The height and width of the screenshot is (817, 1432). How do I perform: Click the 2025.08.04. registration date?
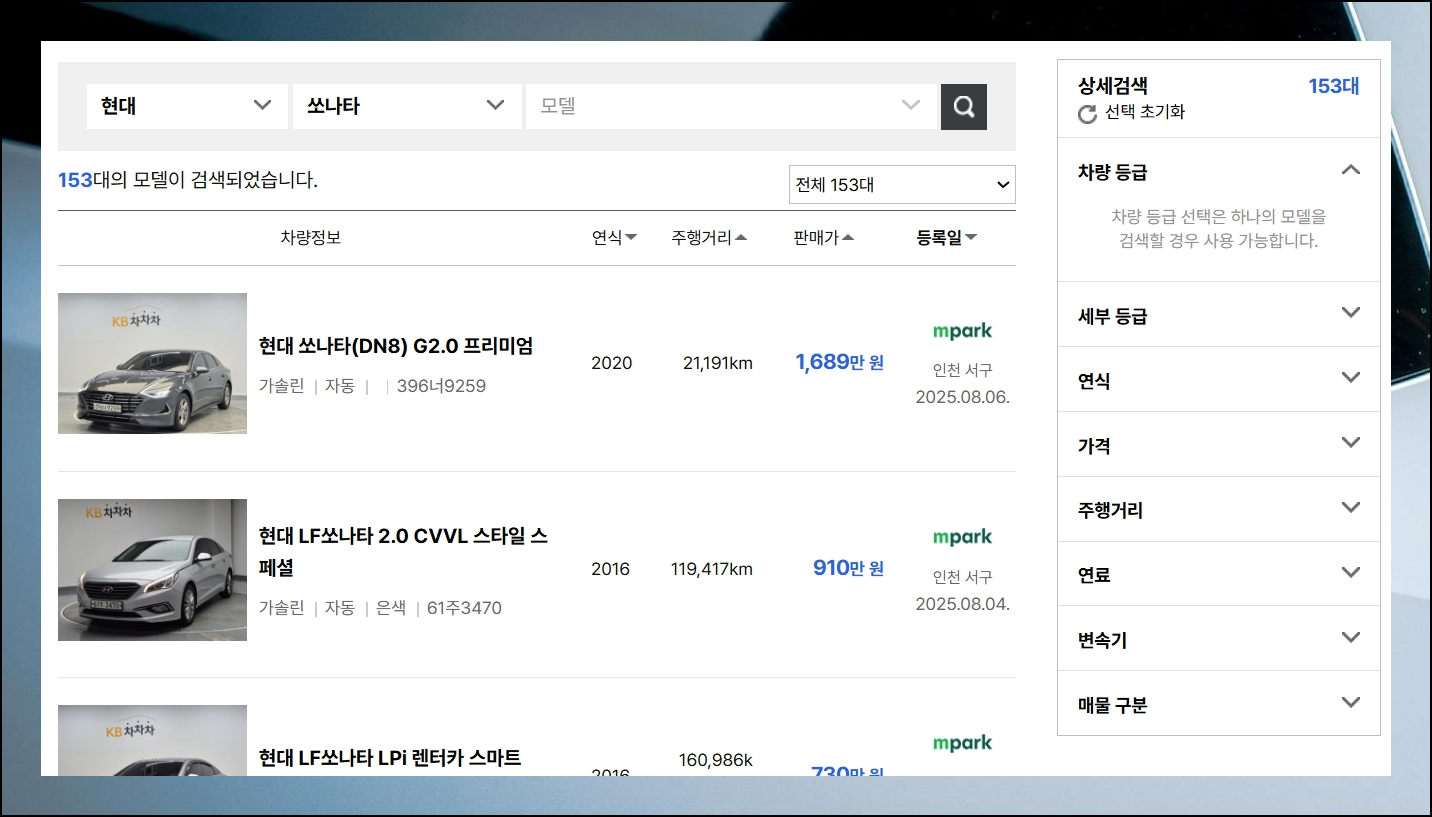tap(963, 604)
